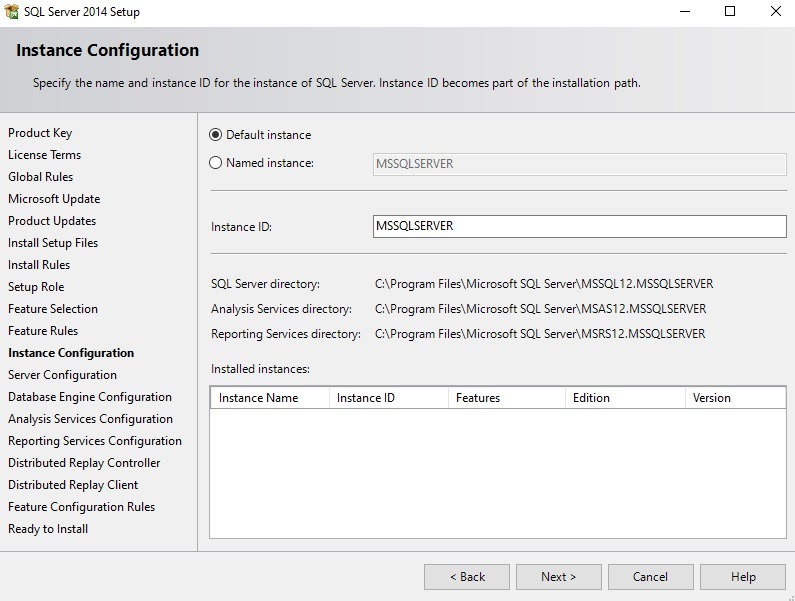Click the SQL Server Setup title bar icon

[x=13, y=12]
